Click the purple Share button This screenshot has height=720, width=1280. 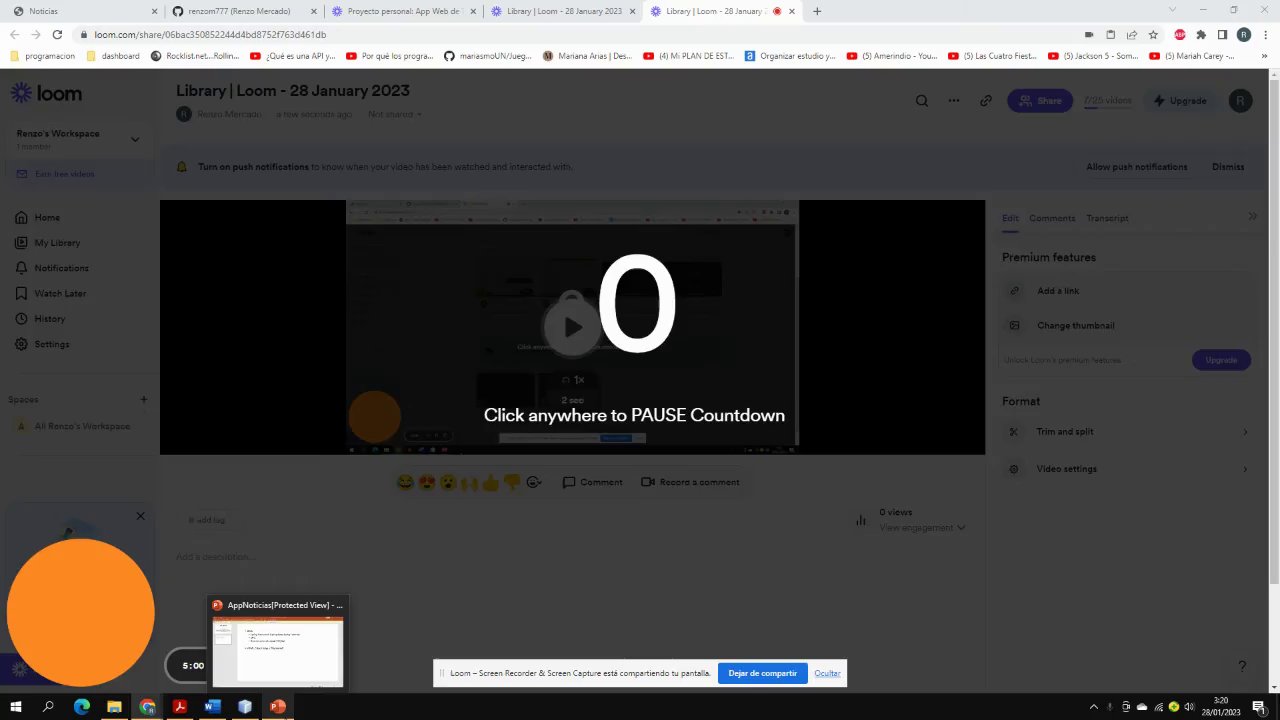(1040, 100)
